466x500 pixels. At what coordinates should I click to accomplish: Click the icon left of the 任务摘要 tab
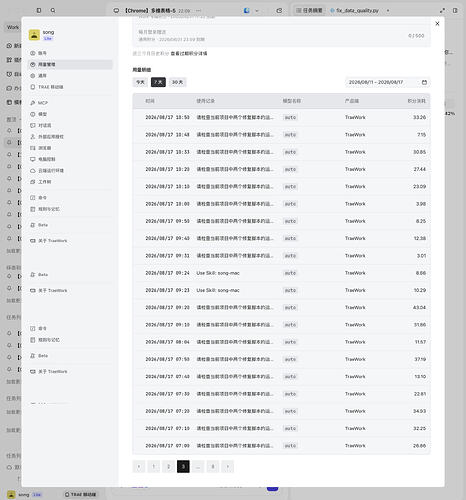point(299,11)
